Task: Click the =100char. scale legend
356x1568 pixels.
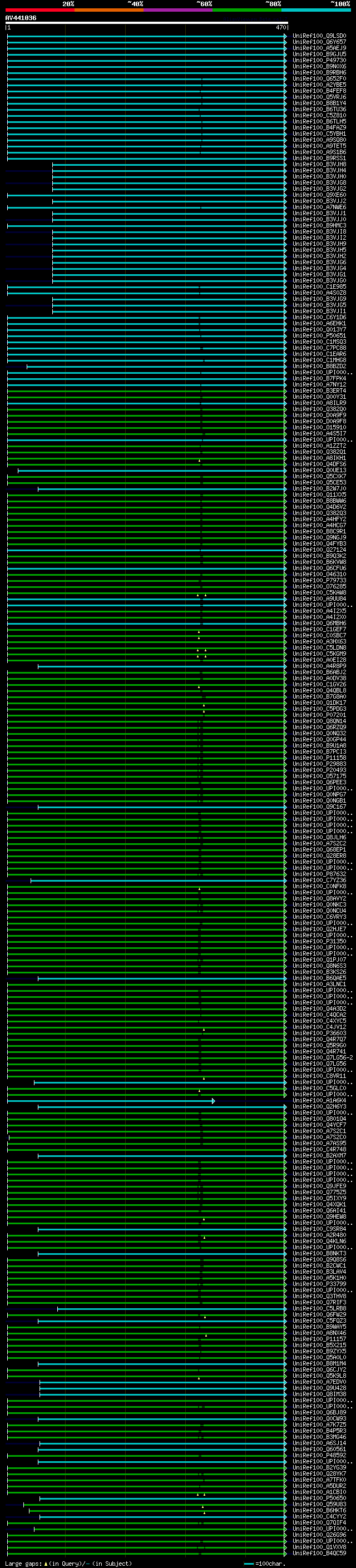Action: tap(264, 1564)
